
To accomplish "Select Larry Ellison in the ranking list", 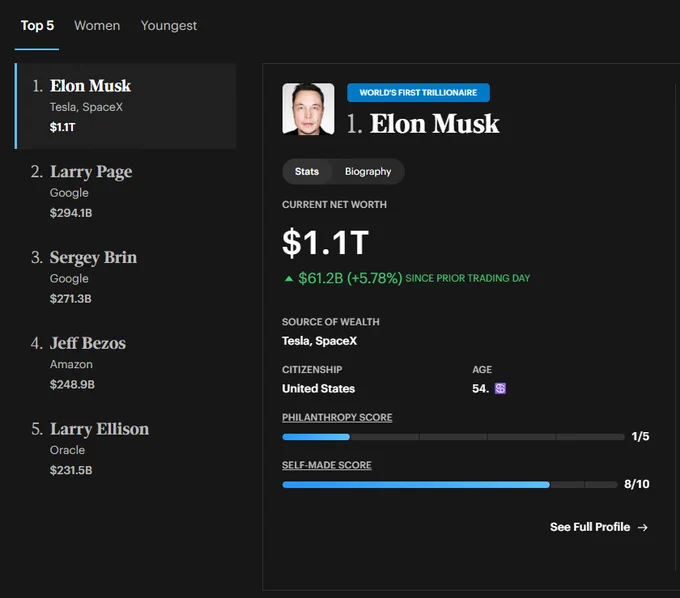I will coord(126,449).
